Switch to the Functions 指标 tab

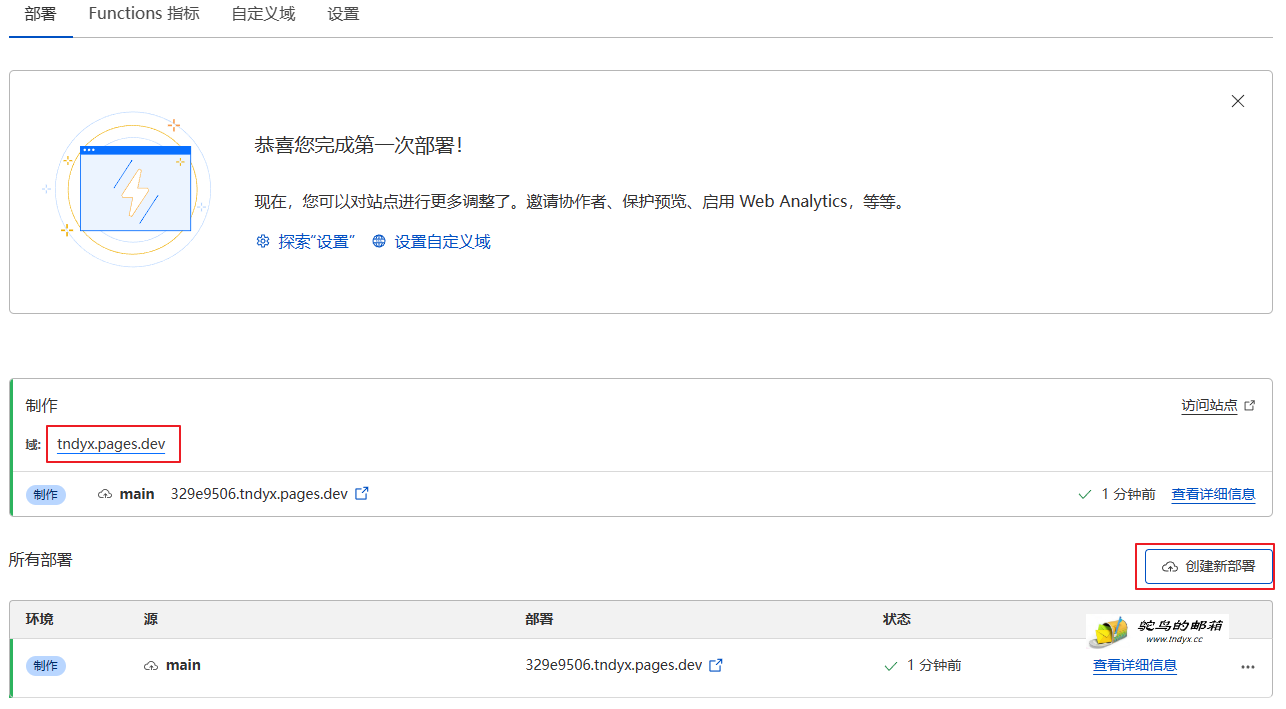[x=143, y=14]
